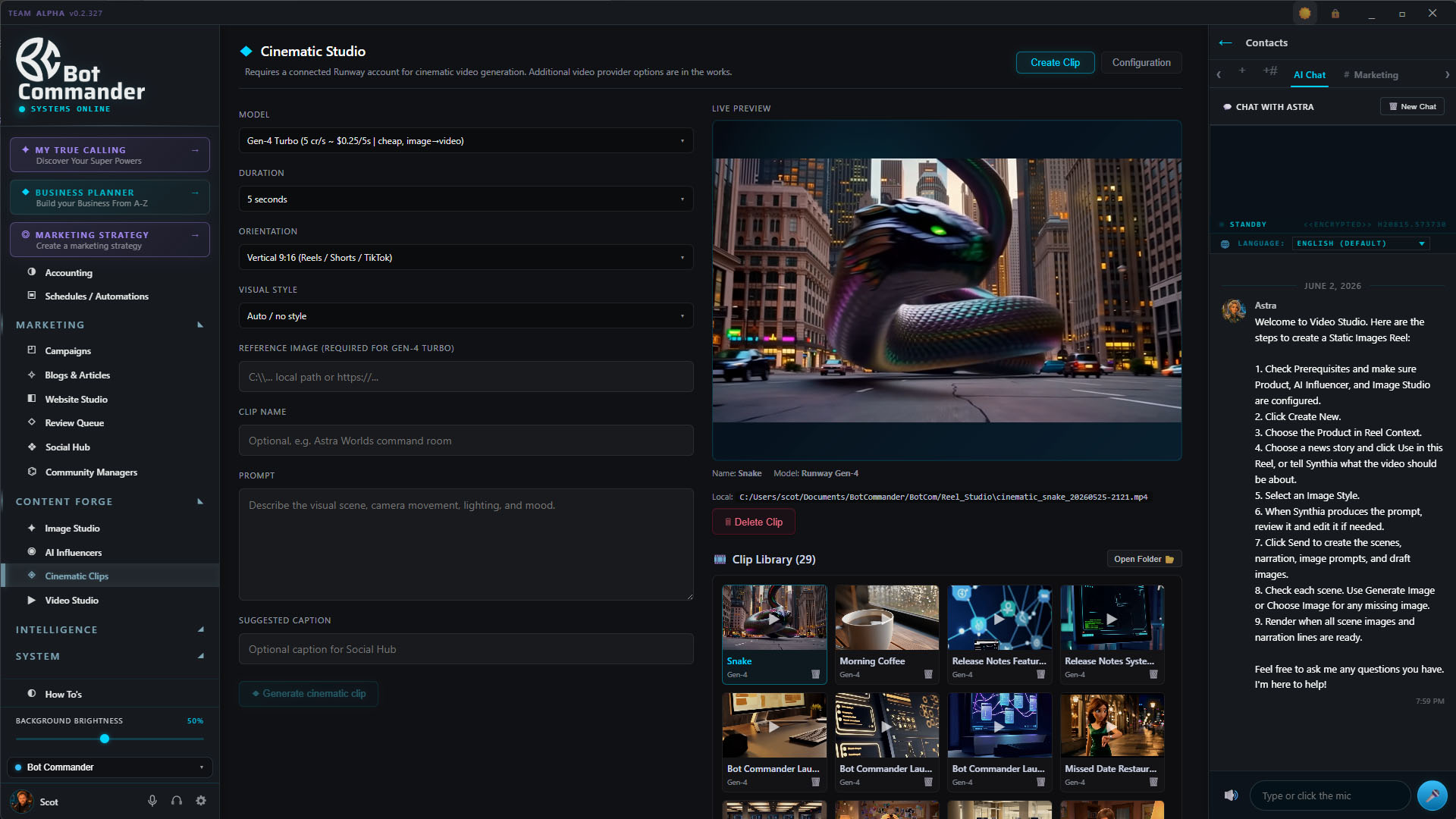This screenshot has width=1456, height=819.
Task: Toggle the microphone next to Scot
Action: tap(152, 801)
